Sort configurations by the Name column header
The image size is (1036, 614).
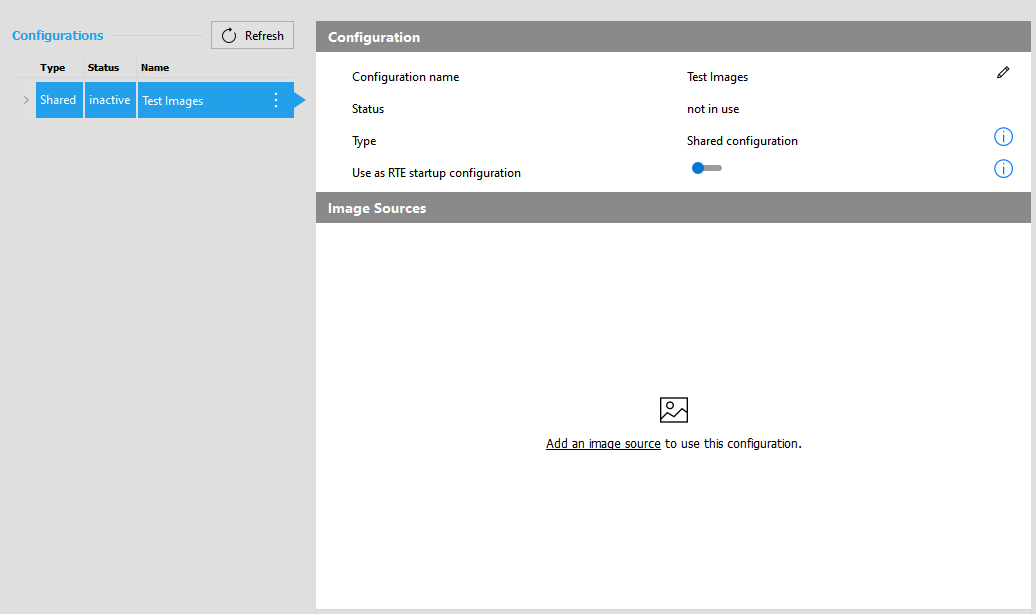click(155, 68)
